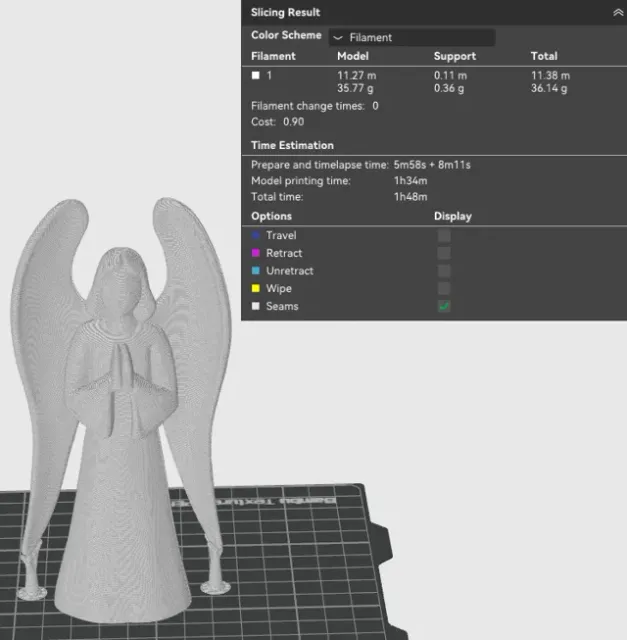Enable Retract display checkbox
Image resolution: width=627 pixels, height=640 pixels.
coord(444,253)
